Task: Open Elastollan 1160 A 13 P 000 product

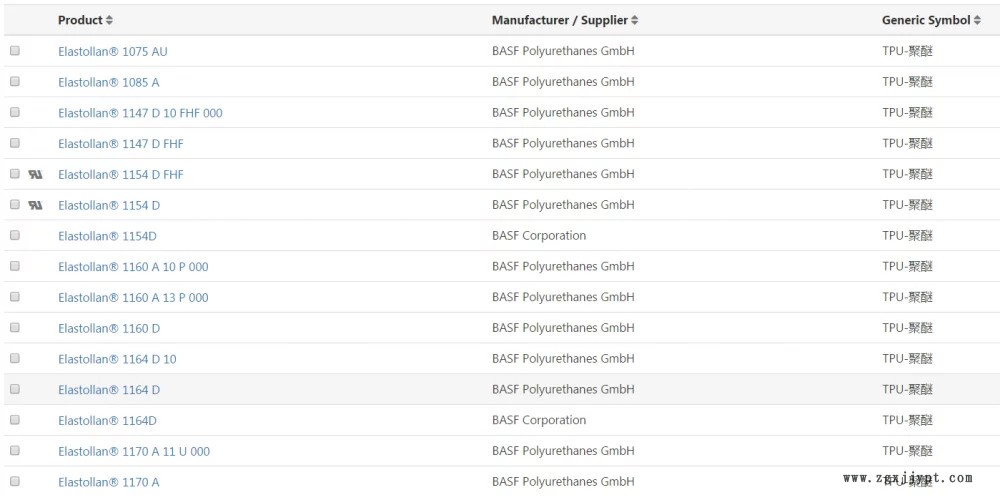Action: (133, 297)
